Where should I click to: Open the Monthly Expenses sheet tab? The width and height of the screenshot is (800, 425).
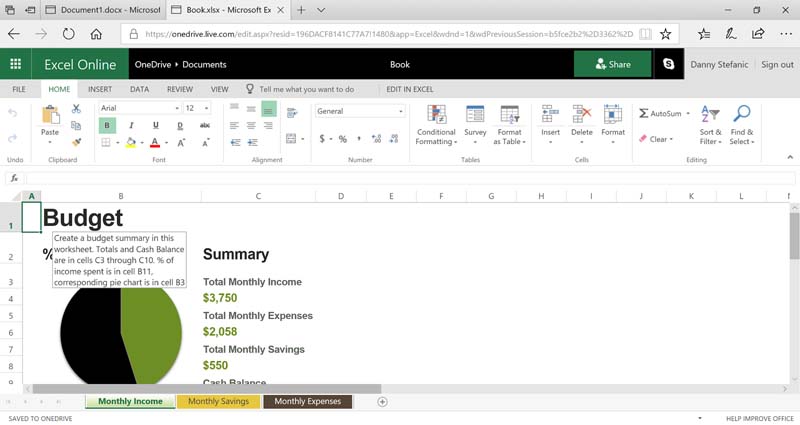pos(308,402)
